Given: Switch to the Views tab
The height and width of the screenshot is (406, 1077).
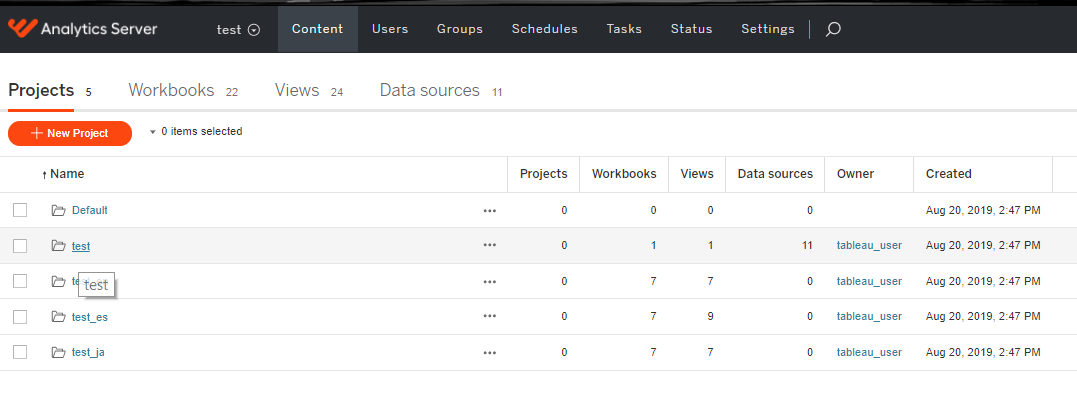Looking at the screenshot, I should point(297,90).
